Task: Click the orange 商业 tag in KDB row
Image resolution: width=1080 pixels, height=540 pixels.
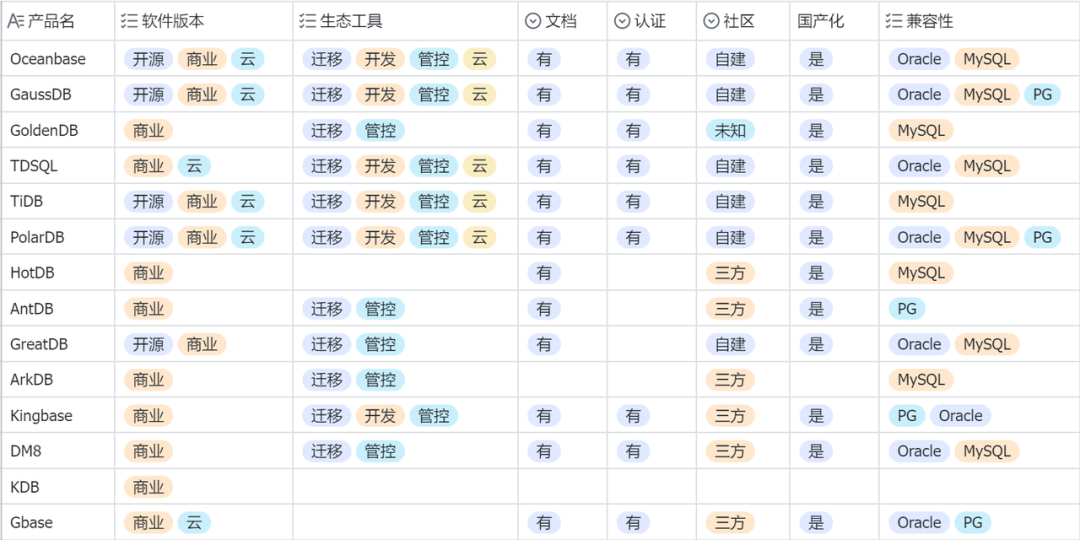Action: 148,487
